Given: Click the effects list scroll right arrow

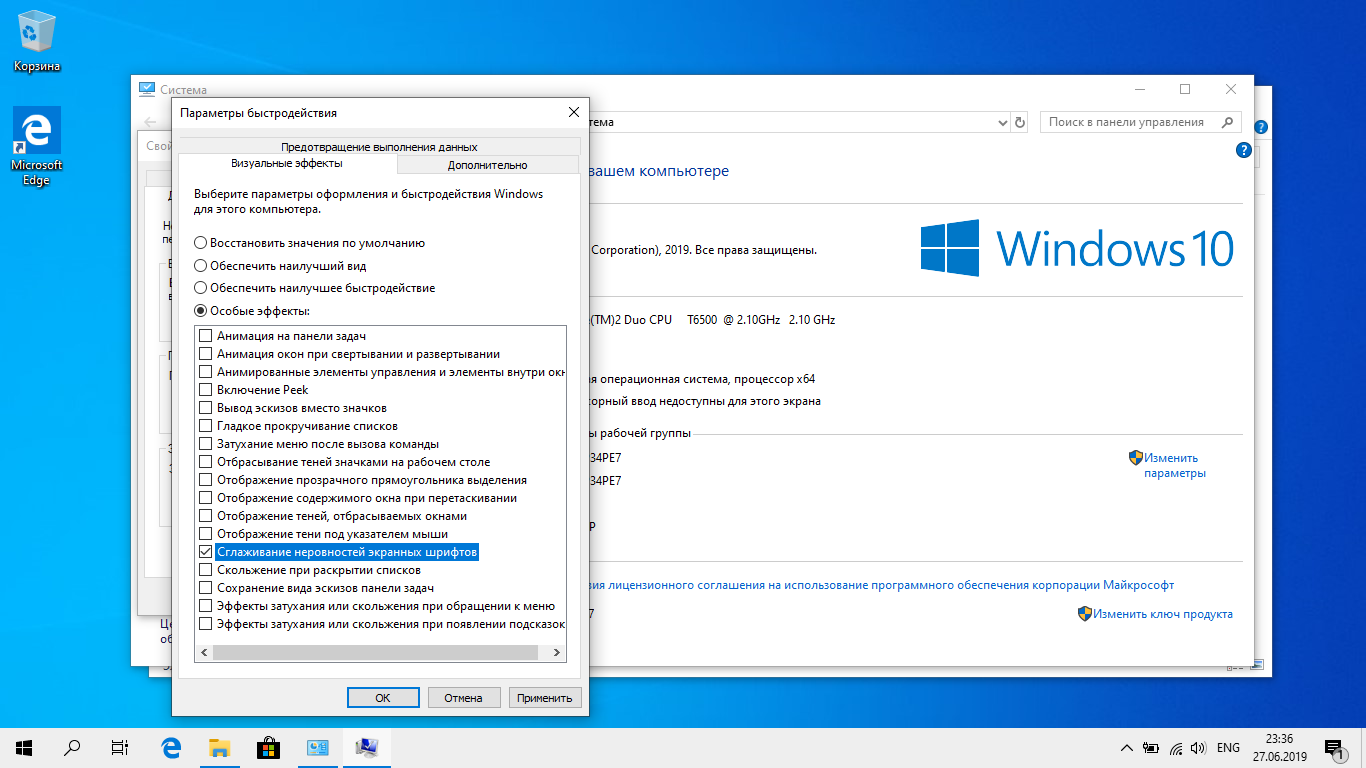Looking at the screenshot, I should pos(558,653).
